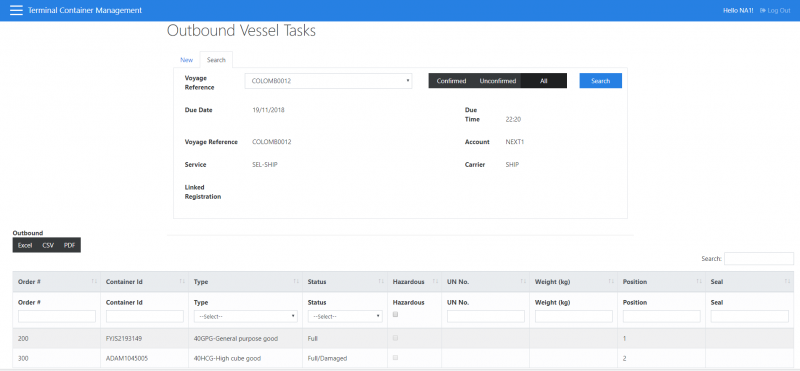The height and width of the screenshot is (371, 800).
Task: Switch to the Search tab
Action: (x=216, y=60)
